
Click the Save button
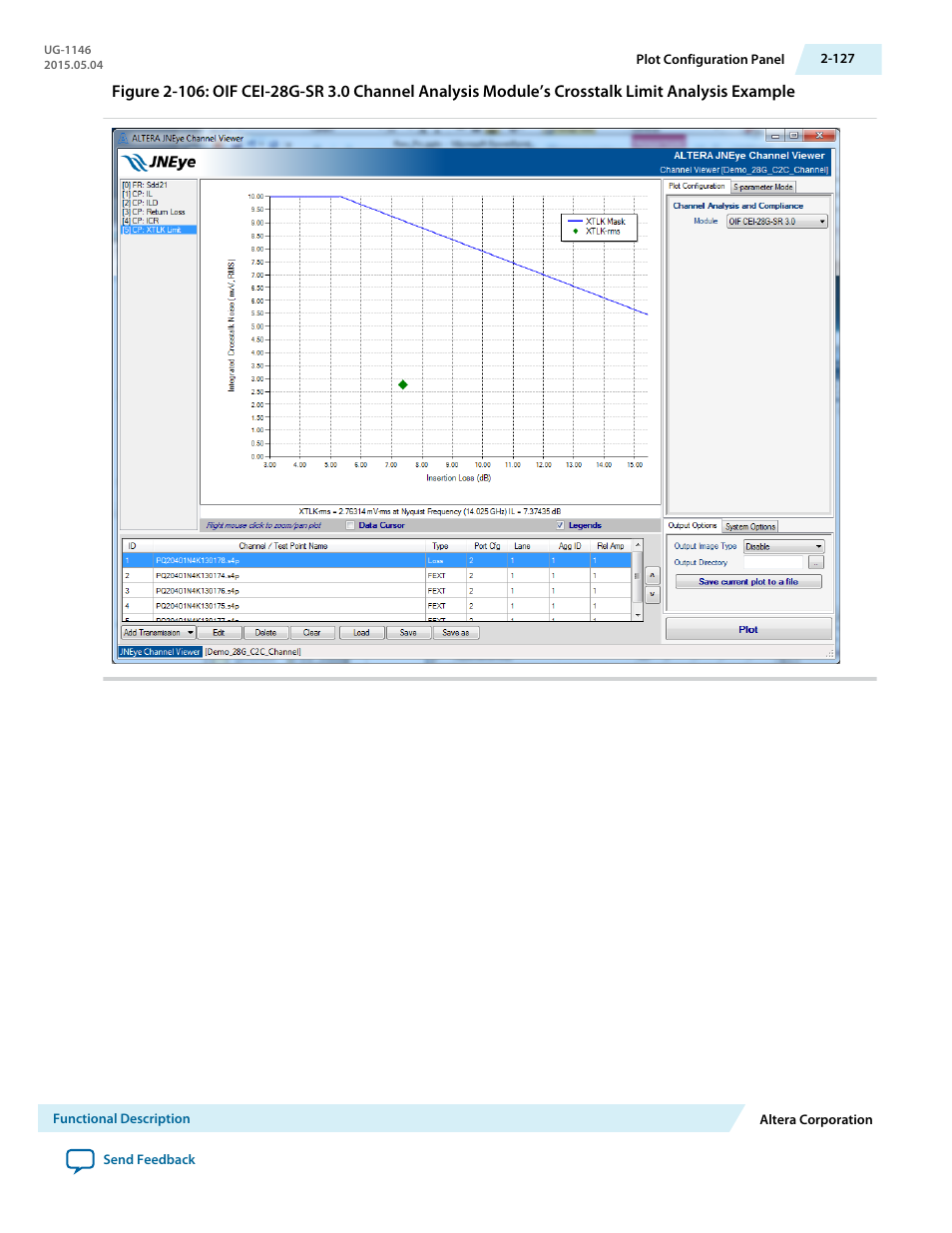(408, 632)
